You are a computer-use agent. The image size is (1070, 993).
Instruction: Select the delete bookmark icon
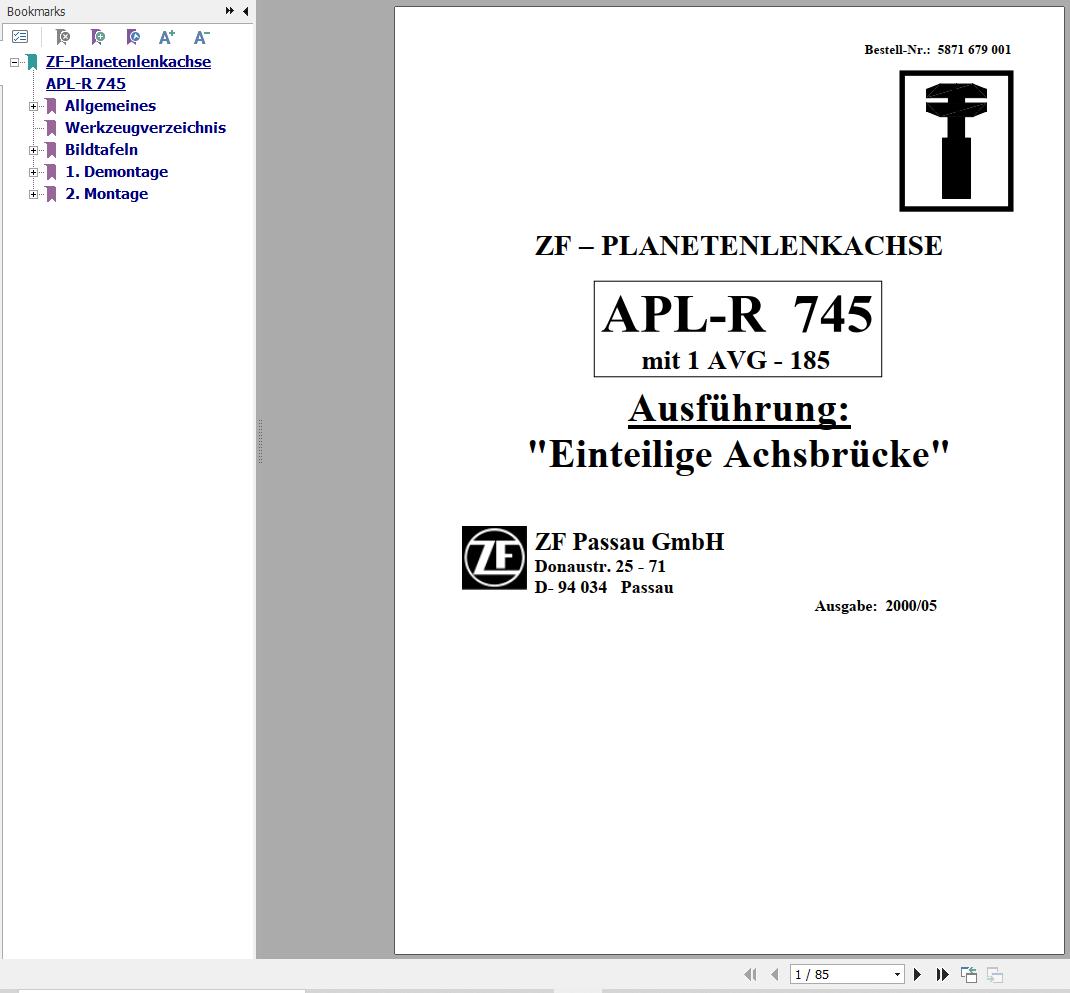pos(63,36)
